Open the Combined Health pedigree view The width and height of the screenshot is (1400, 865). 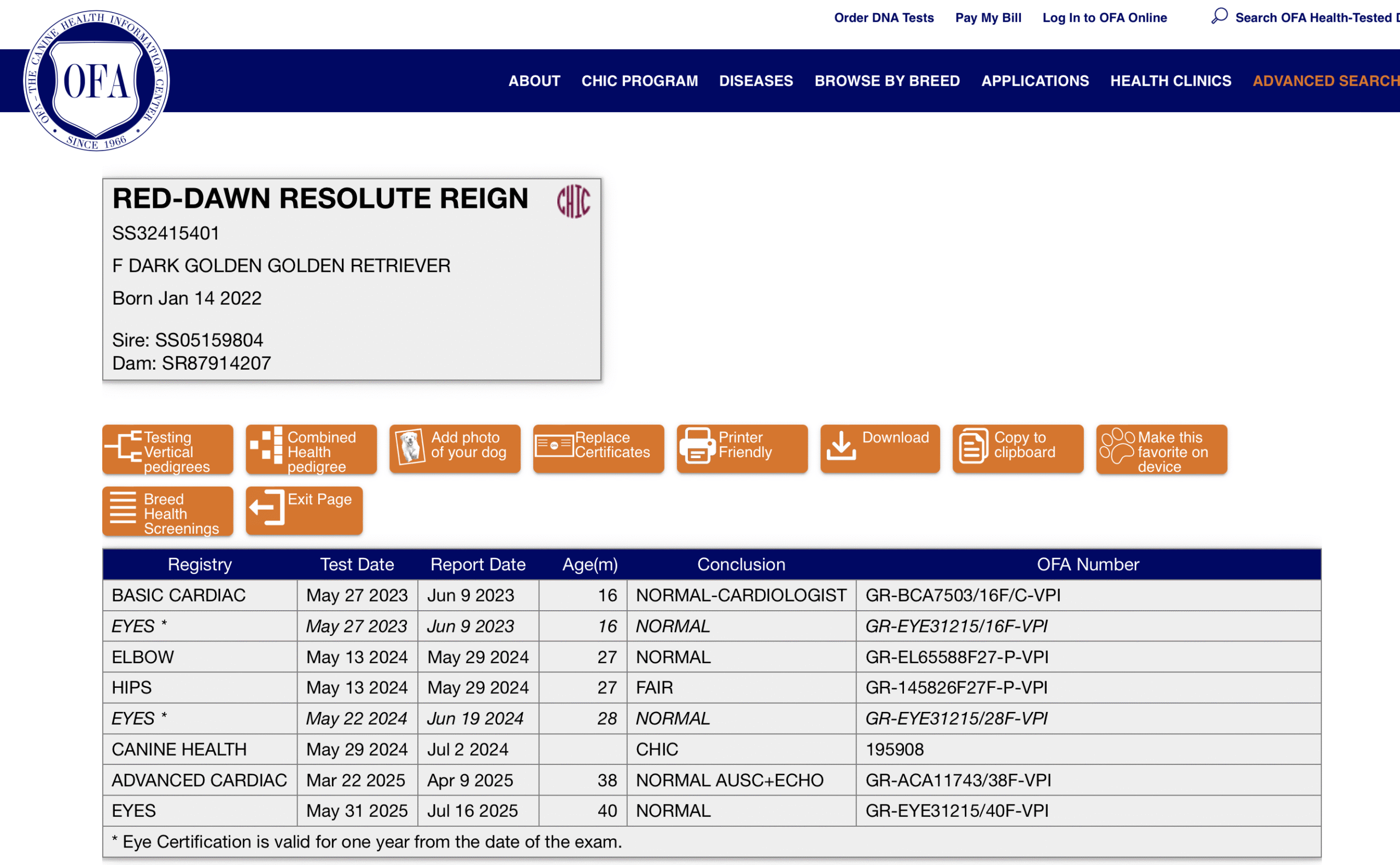coord(311,450)
